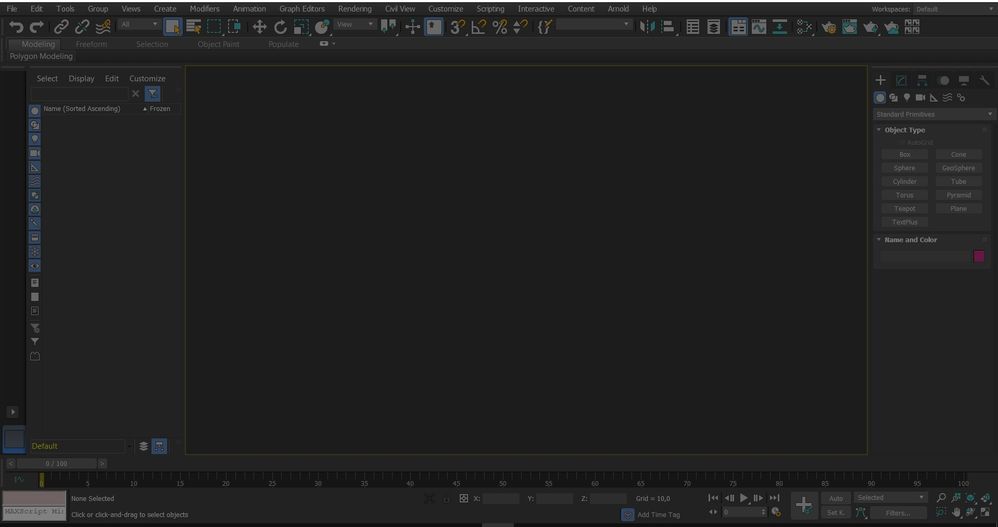The width and height of the screenshot is (998, 527).
Task: Toggle the Ribbon display
Action: pyautogui.click(x=738, y=27)
